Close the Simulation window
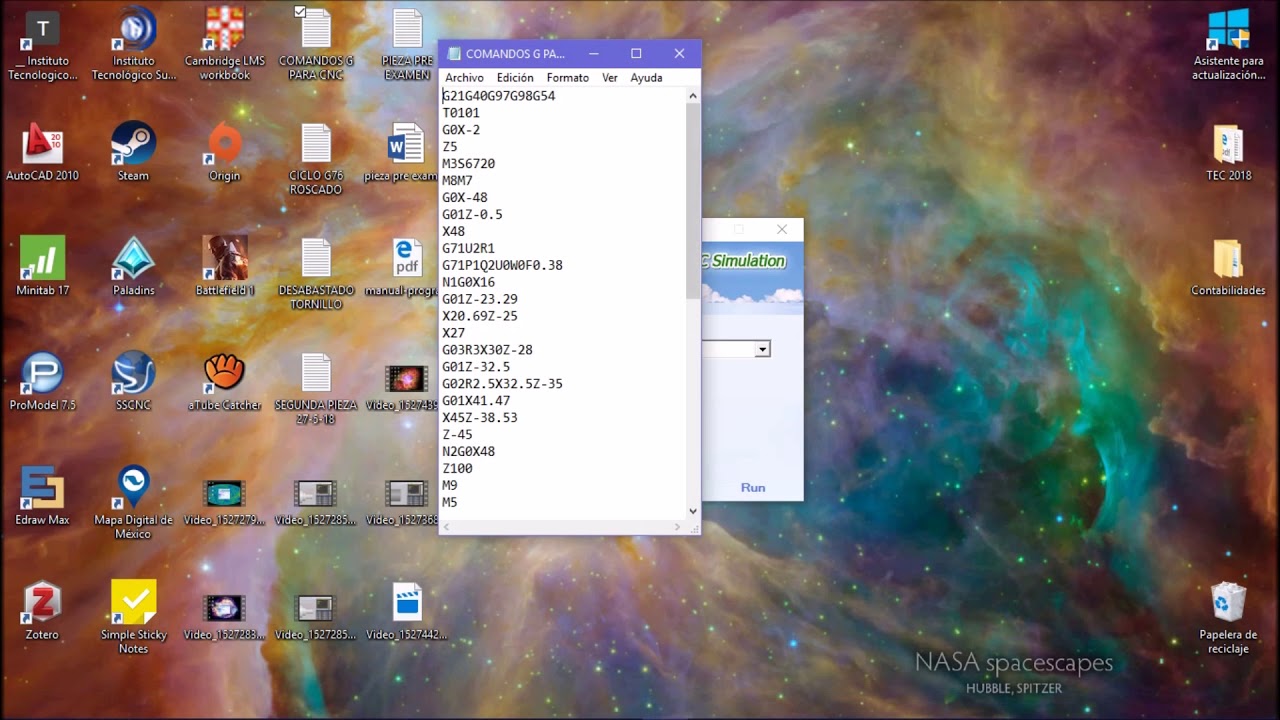 tap(782, 229)
